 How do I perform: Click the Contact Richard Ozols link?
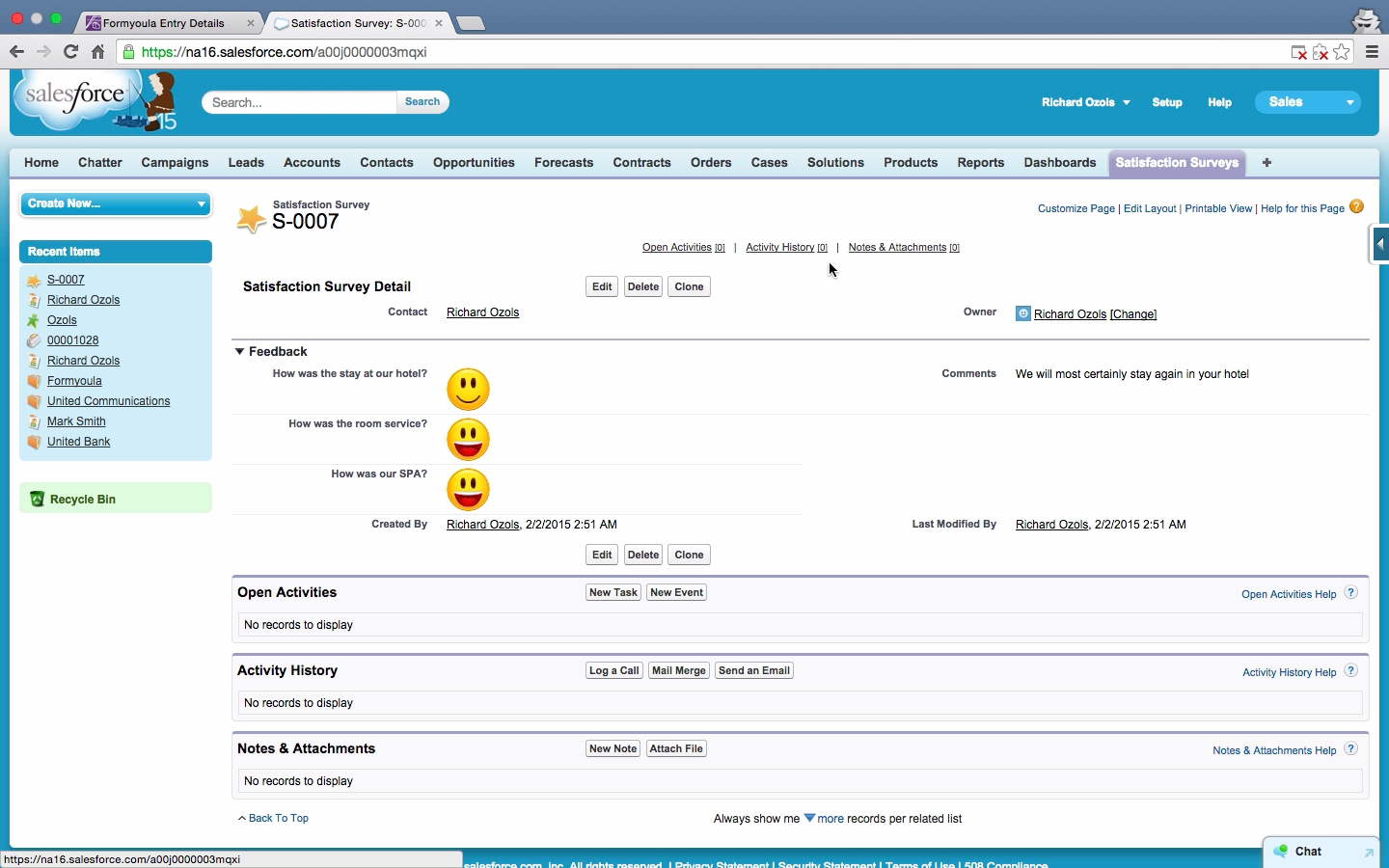tap(482, 312)
